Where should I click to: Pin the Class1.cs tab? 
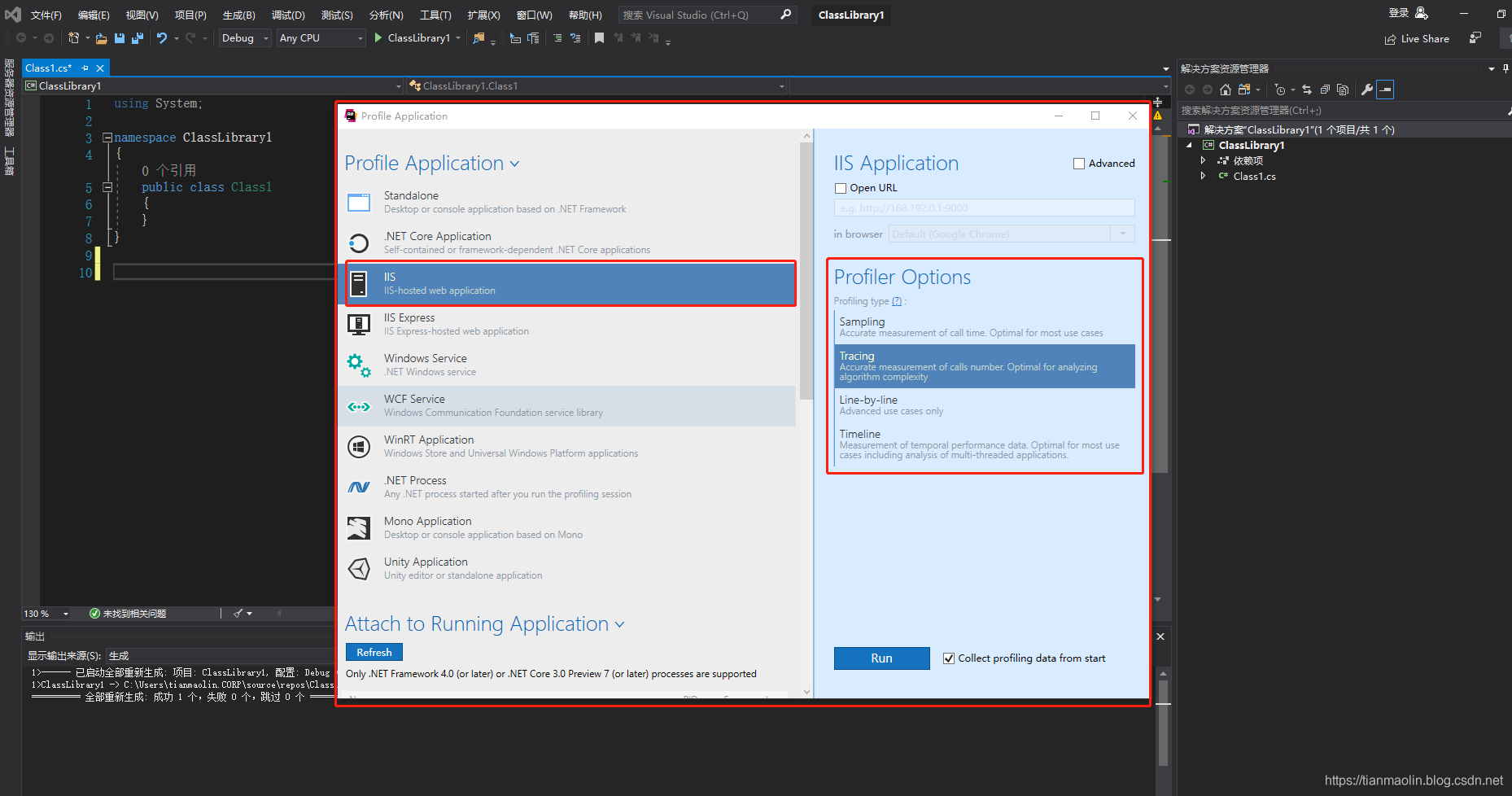tap(85, 68)
